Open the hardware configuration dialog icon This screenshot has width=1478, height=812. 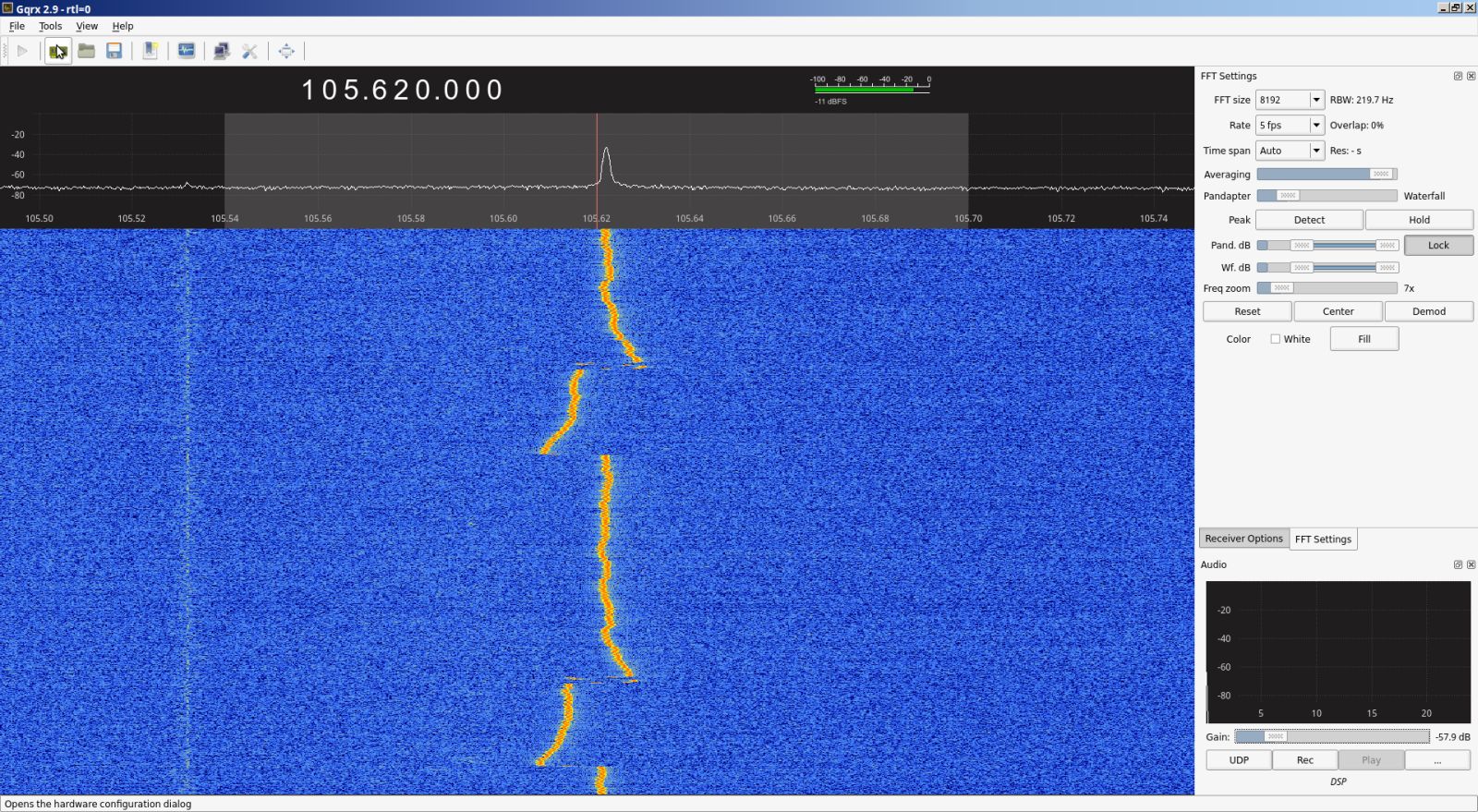(x=57, y=51)
